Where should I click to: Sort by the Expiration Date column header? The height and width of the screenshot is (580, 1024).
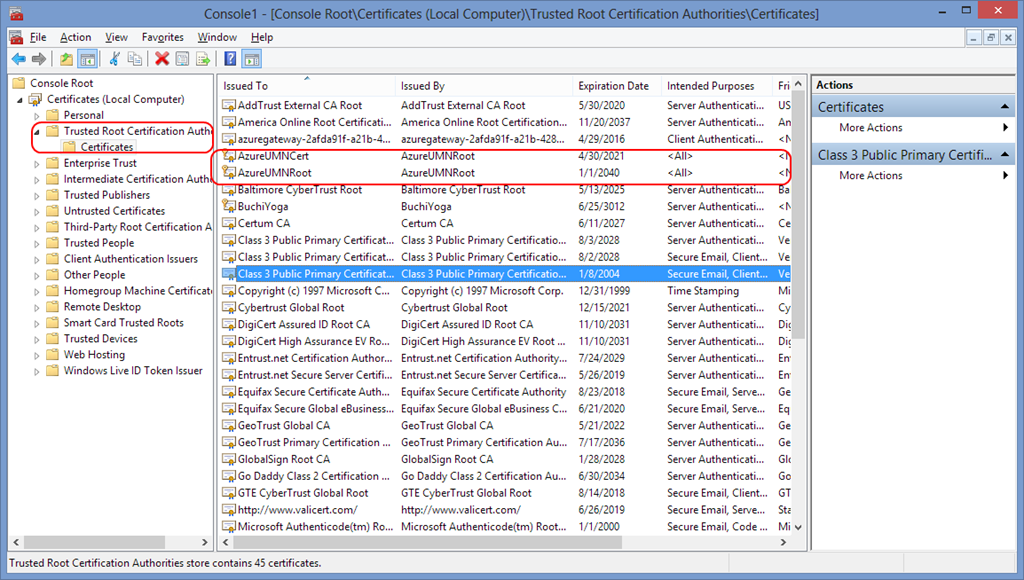(x=613, y=86)
